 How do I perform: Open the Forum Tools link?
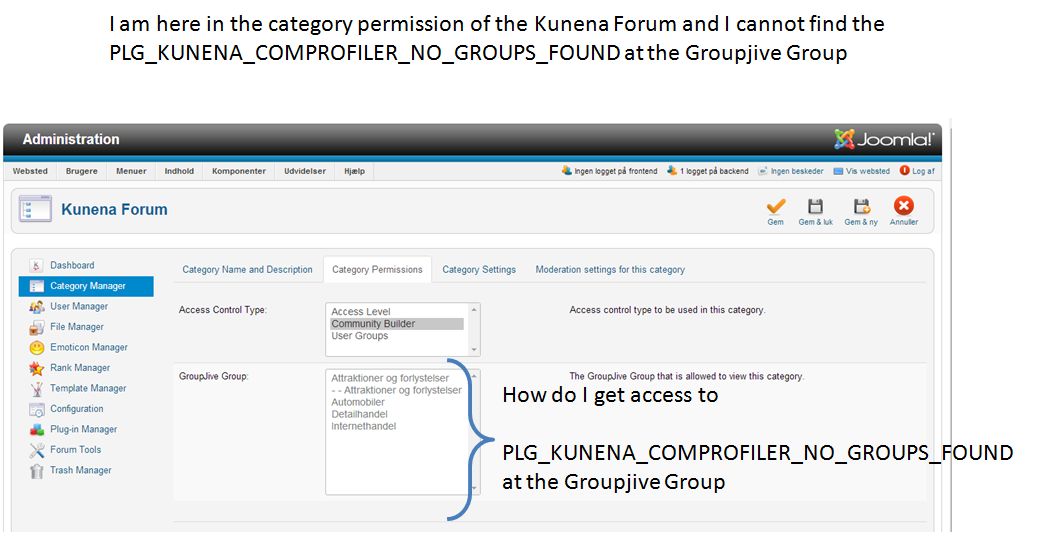pos(75,450)
